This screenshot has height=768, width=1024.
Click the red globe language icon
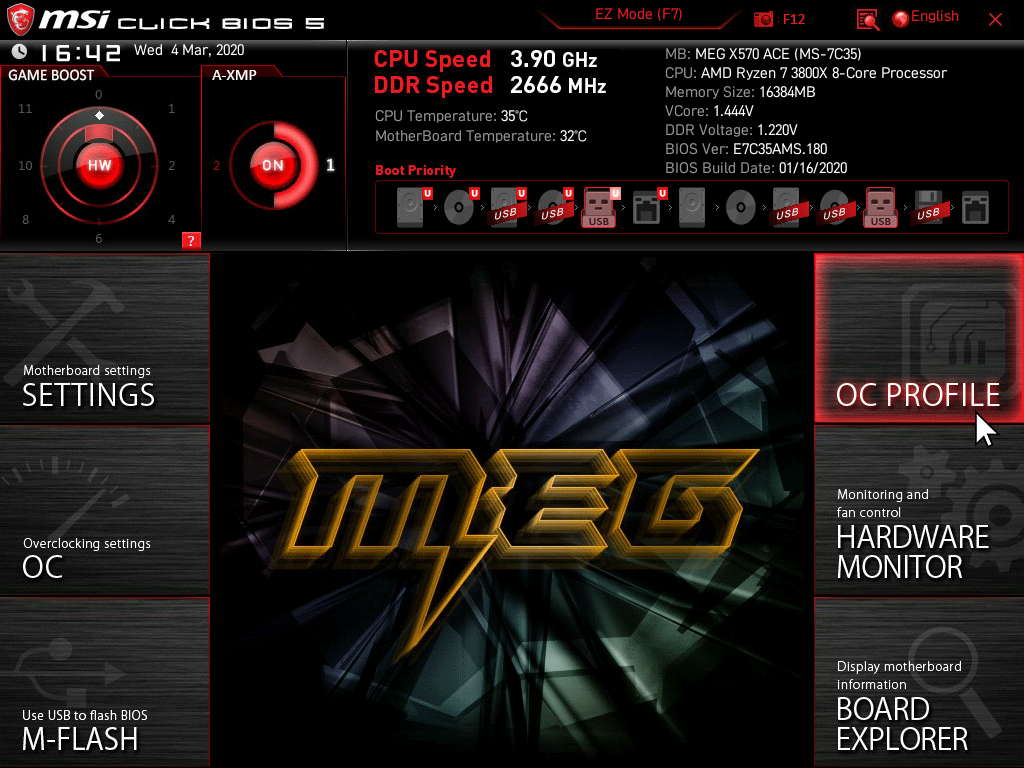tap(901, 19)
